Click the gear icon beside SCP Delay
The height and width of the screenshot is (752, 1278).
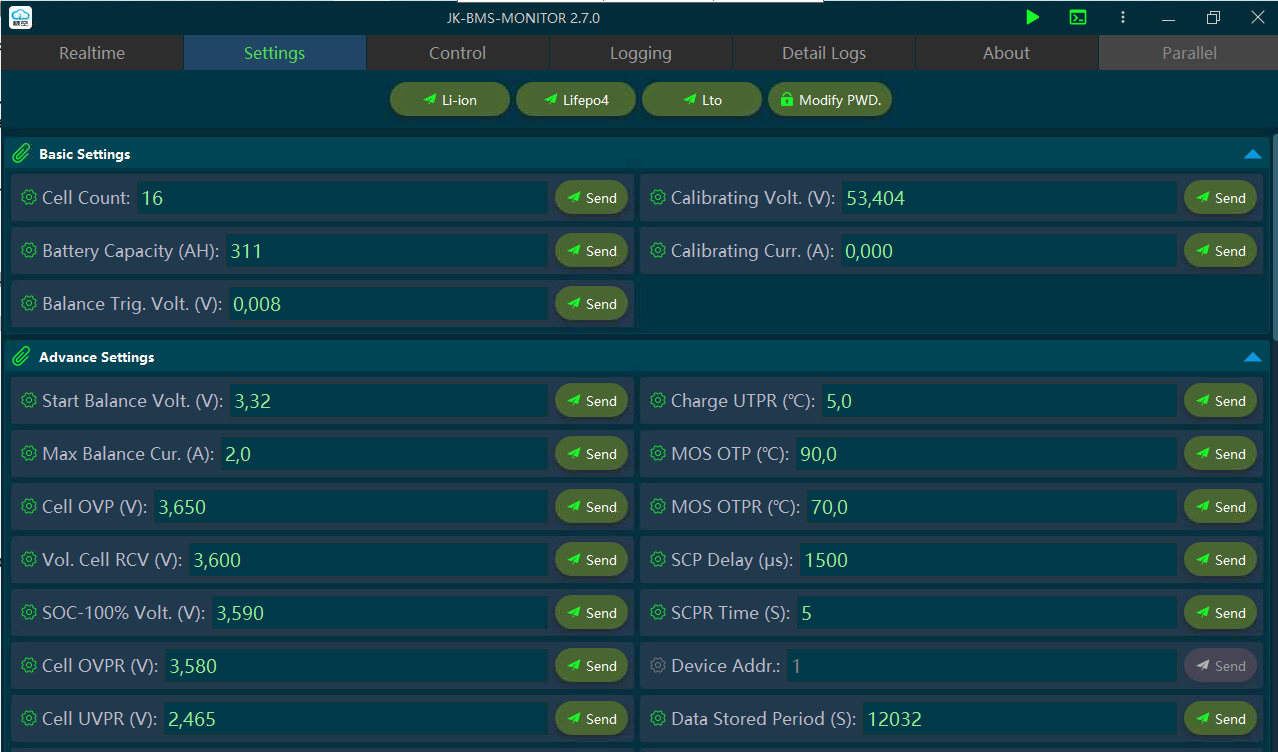(658, 559)
